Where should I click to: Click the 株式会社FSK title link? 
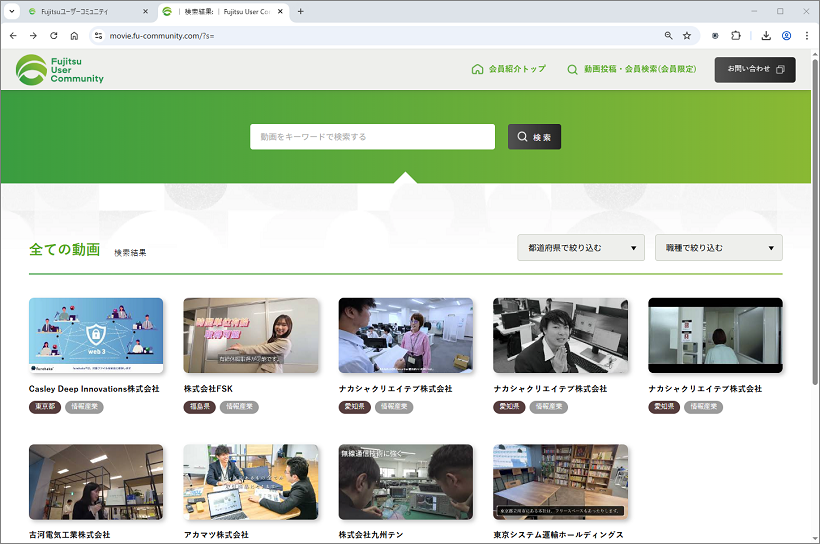point(208,389)
